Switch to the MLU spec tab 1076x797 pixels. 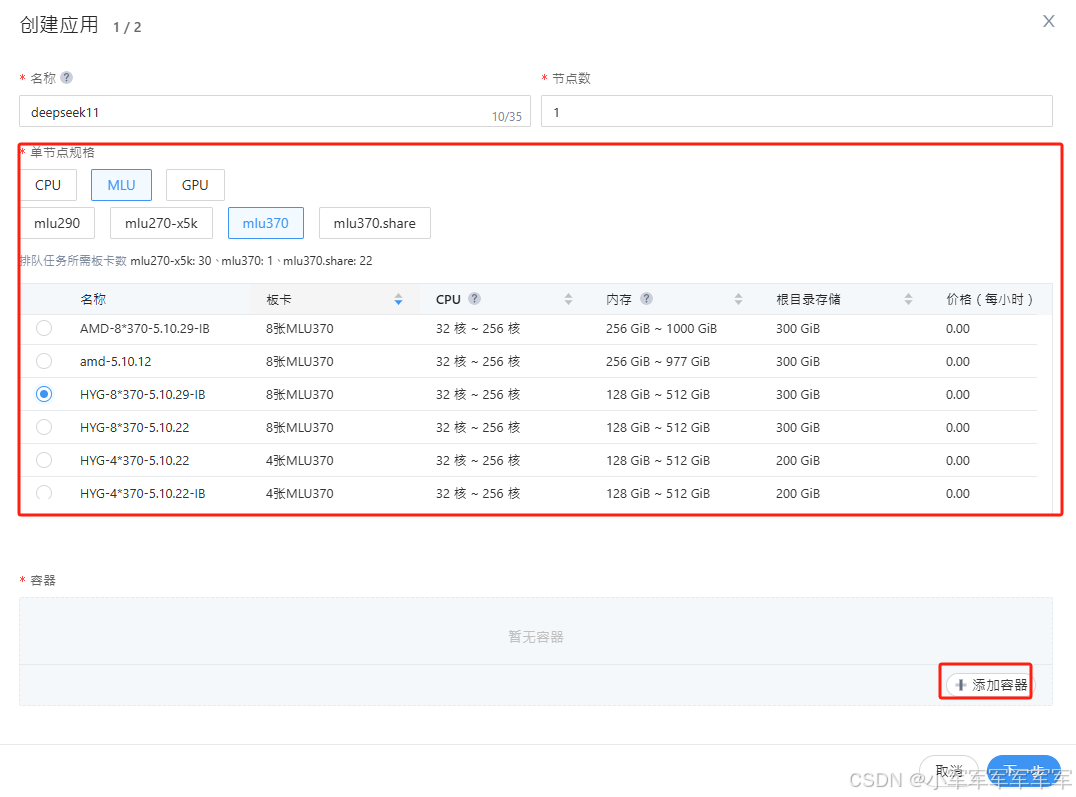coord(121,185)
